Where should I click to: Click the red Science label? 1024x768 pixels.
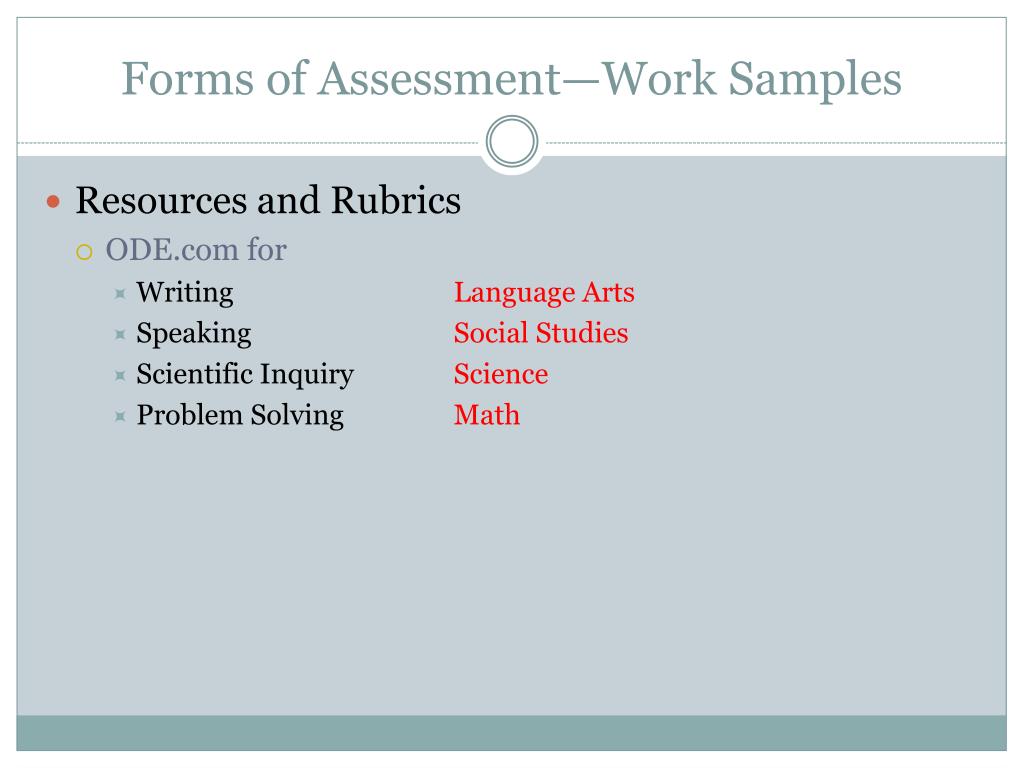(501, 374)
